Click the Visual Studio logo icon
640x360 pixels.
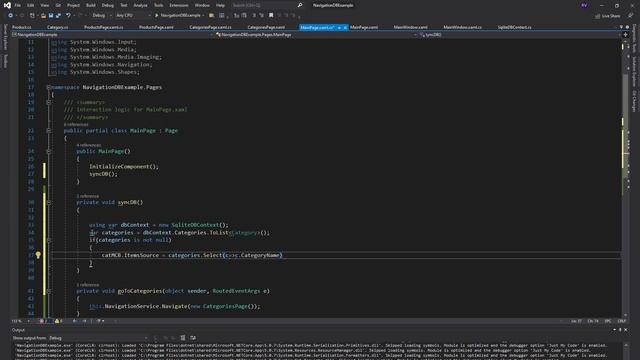point(7,5)
